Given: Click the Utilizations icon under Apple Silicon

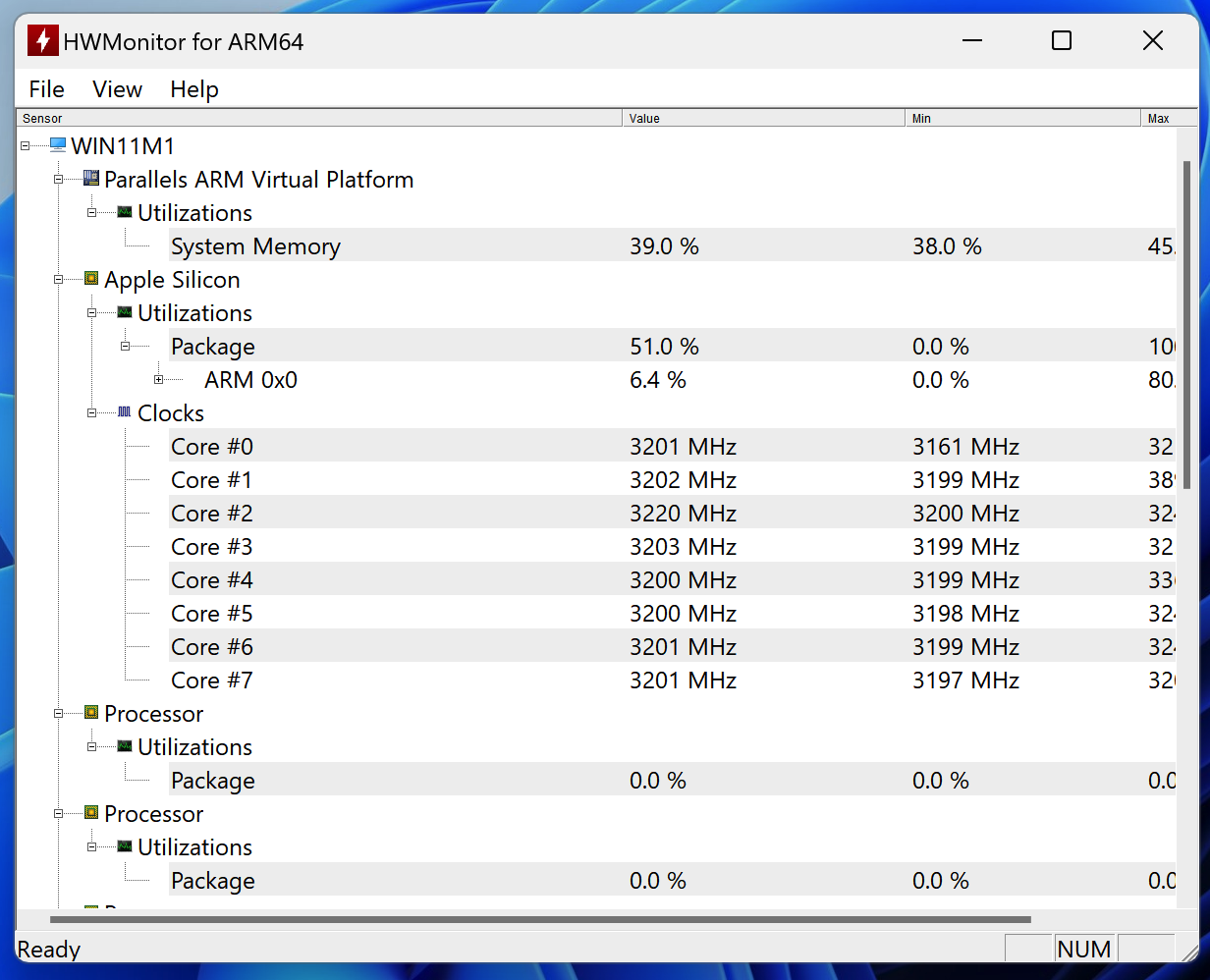Looking at the screenshot, I should pyautogui.click(x=125, y=312).
